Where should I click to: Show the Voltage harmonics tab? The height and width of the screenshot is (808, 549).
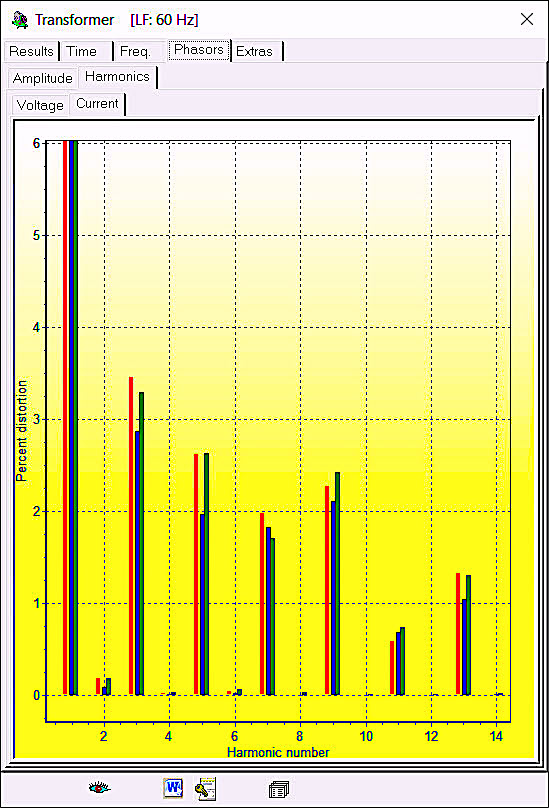click(40, 105)
